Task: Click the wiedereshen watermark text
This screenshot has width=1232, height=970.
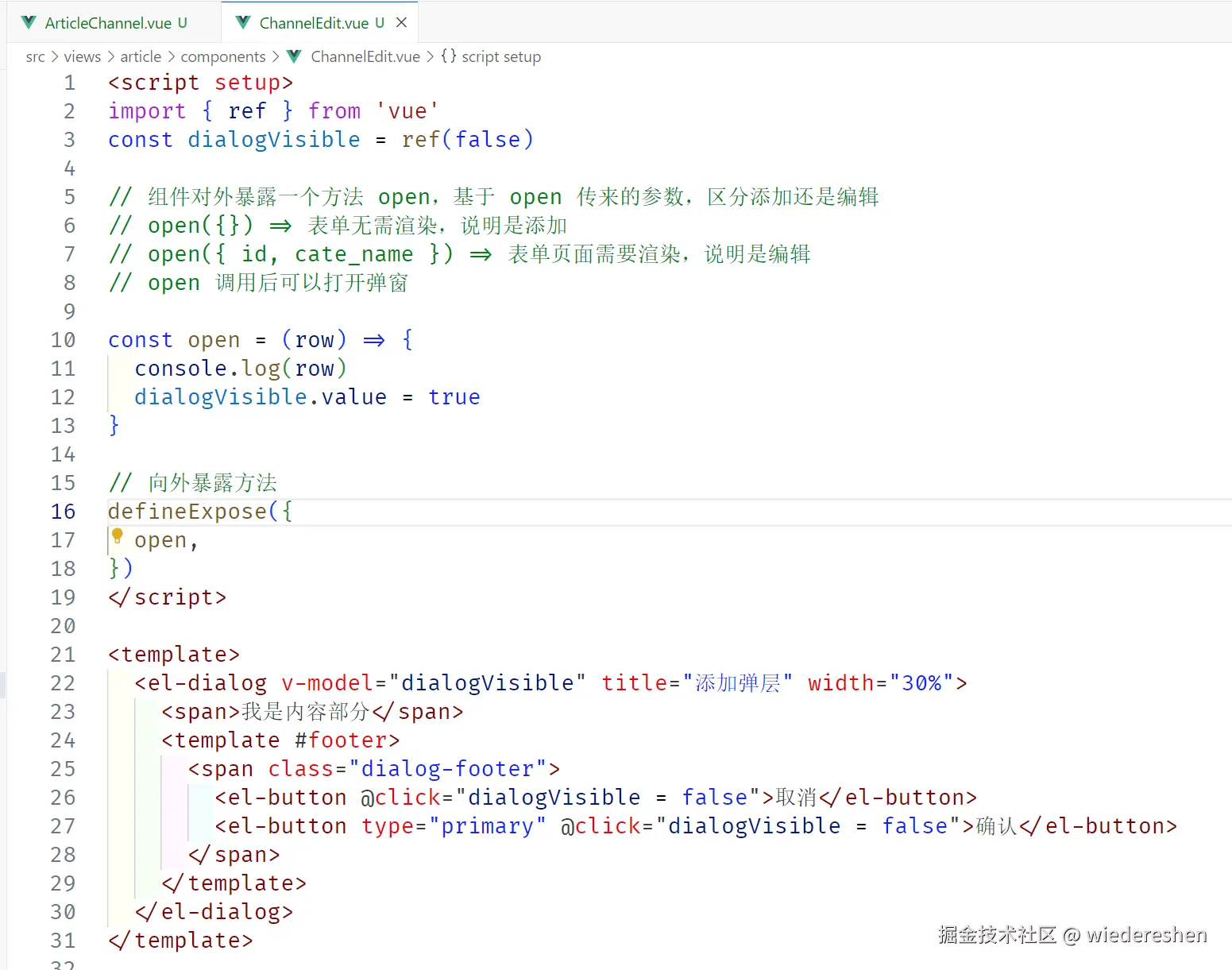Action: (x=1144, y=936)
